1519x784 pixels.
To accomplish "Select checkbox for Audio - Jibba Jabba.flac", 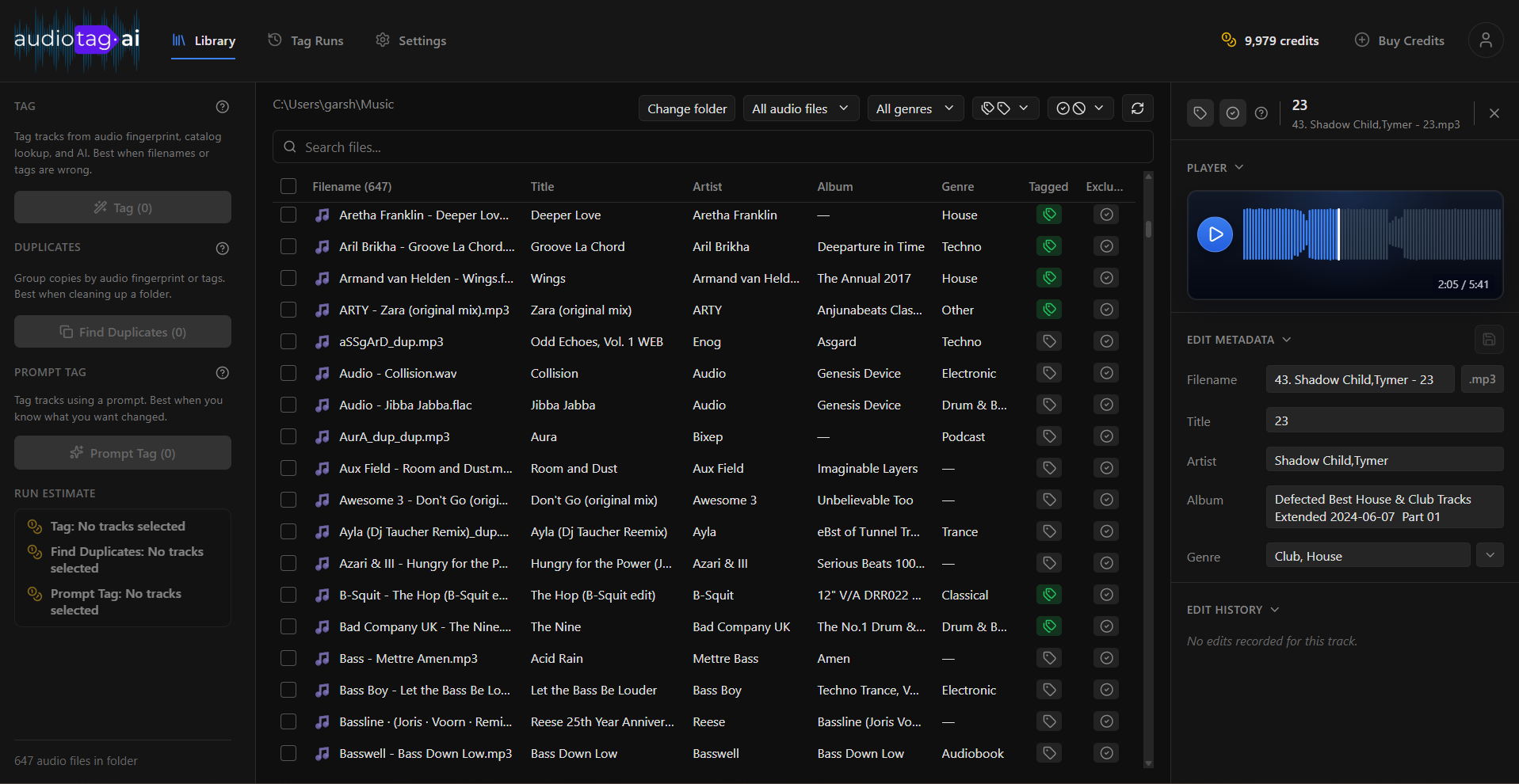I will (x=288, y=405).
